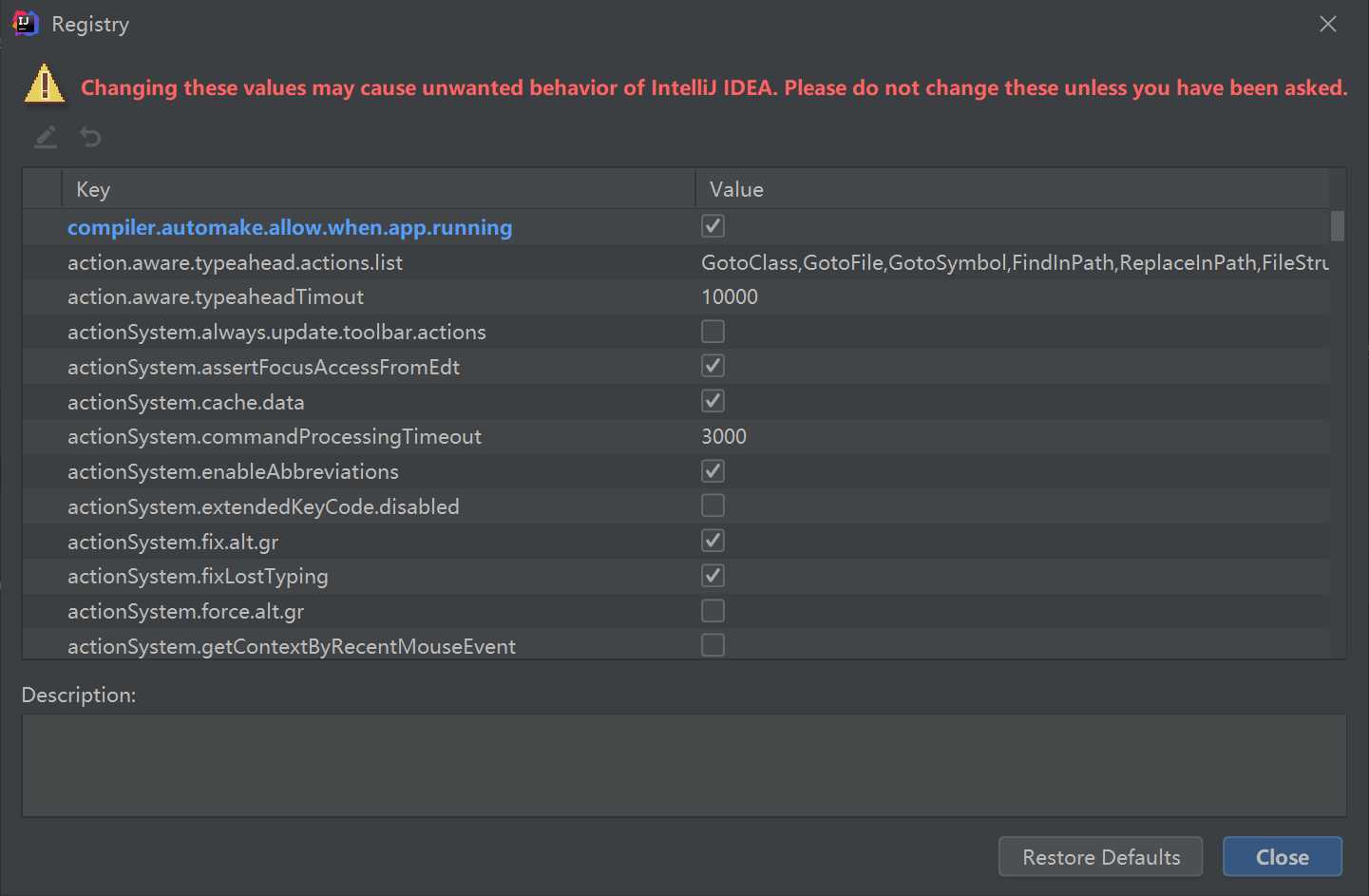
Task: Select the compiler.automake.allow.when.app.running key
Action: pyautogui.click(x=290, y=227)
